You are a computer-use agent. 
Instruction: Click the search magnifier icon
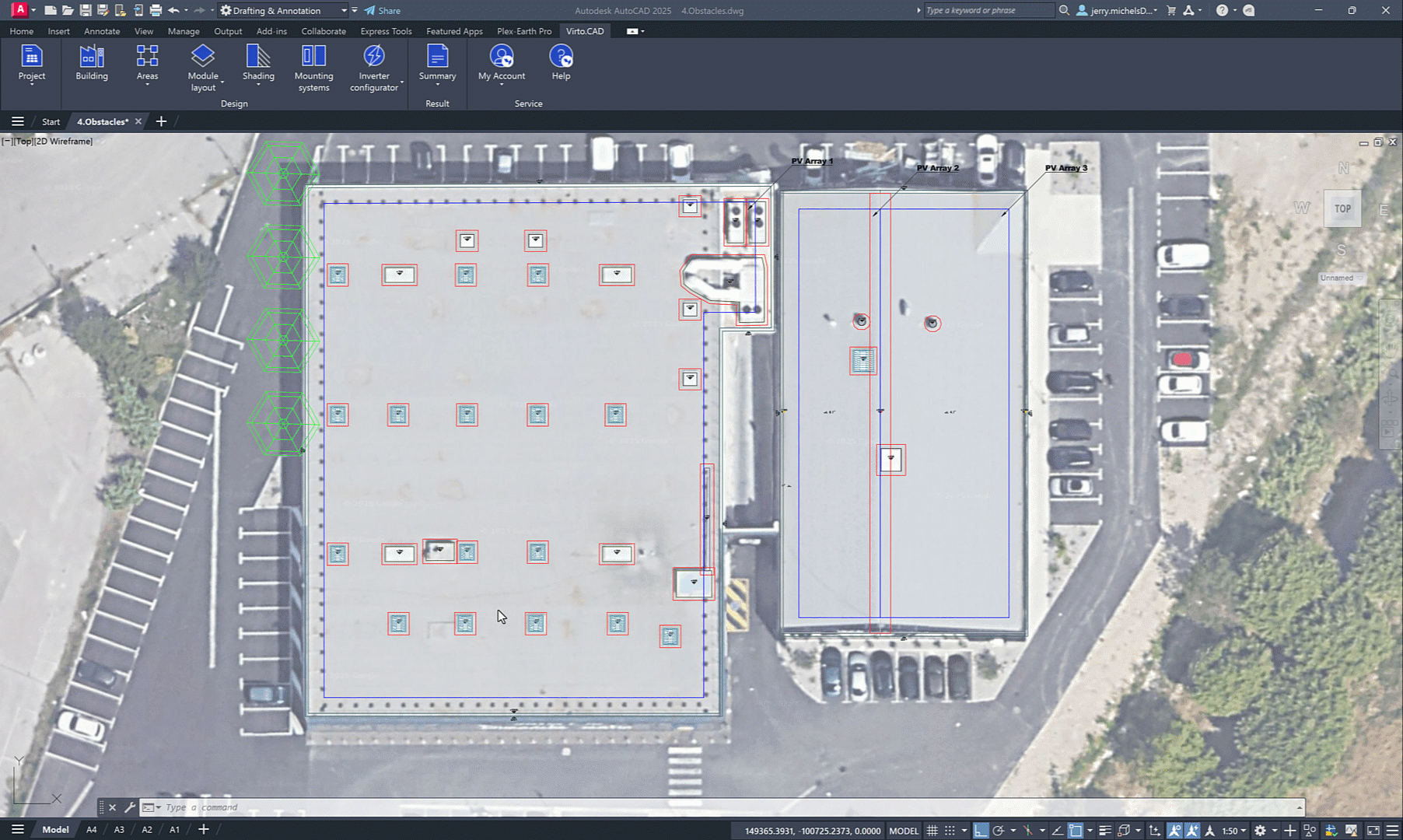[1064, 10]
